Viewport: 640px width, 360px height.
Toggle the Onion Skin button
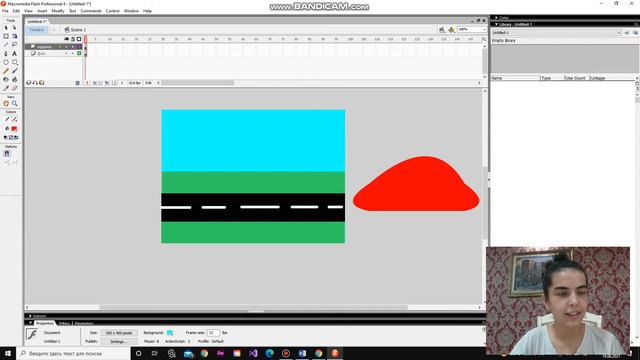[x=94, y=83]
